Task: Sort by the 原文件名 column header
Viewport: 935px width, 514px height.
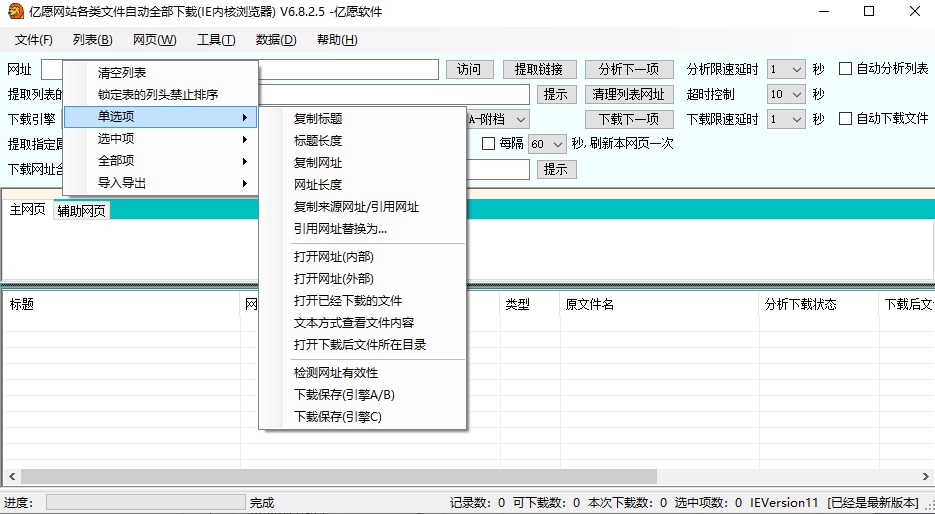Action: pos(659,305)
